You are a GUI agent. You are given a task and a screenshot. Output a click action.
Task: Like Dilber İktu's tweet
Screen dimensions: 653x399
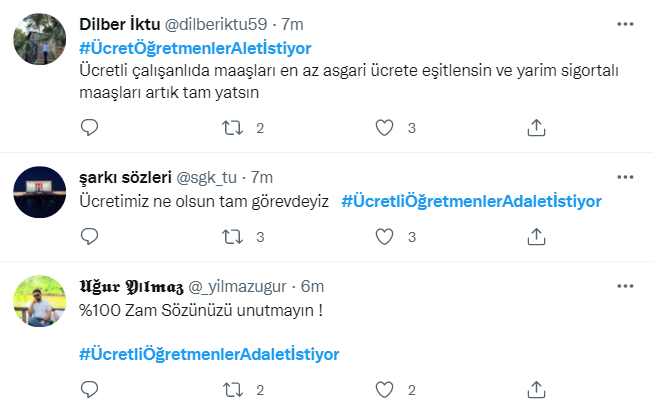click(384, 128)
